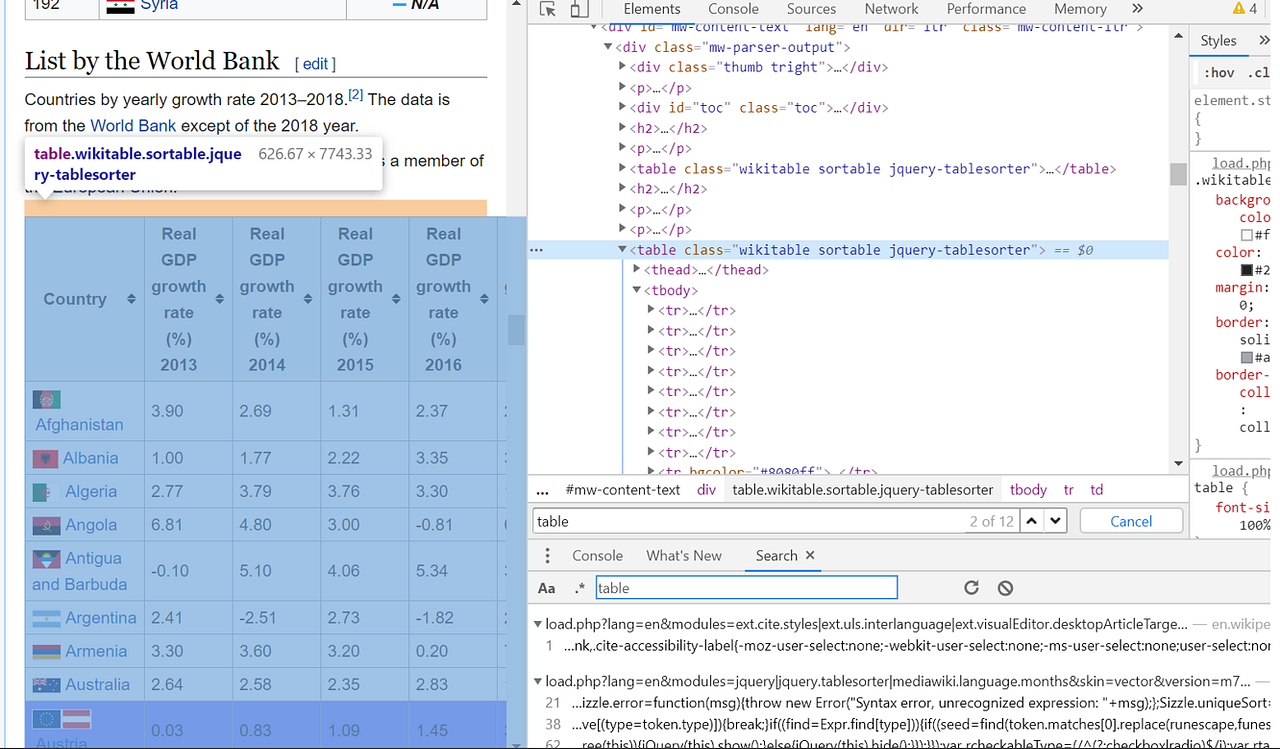The image size is (1280, 749).
Task: Toggle the :hov pseudo-class pane
Action: 1218,71
